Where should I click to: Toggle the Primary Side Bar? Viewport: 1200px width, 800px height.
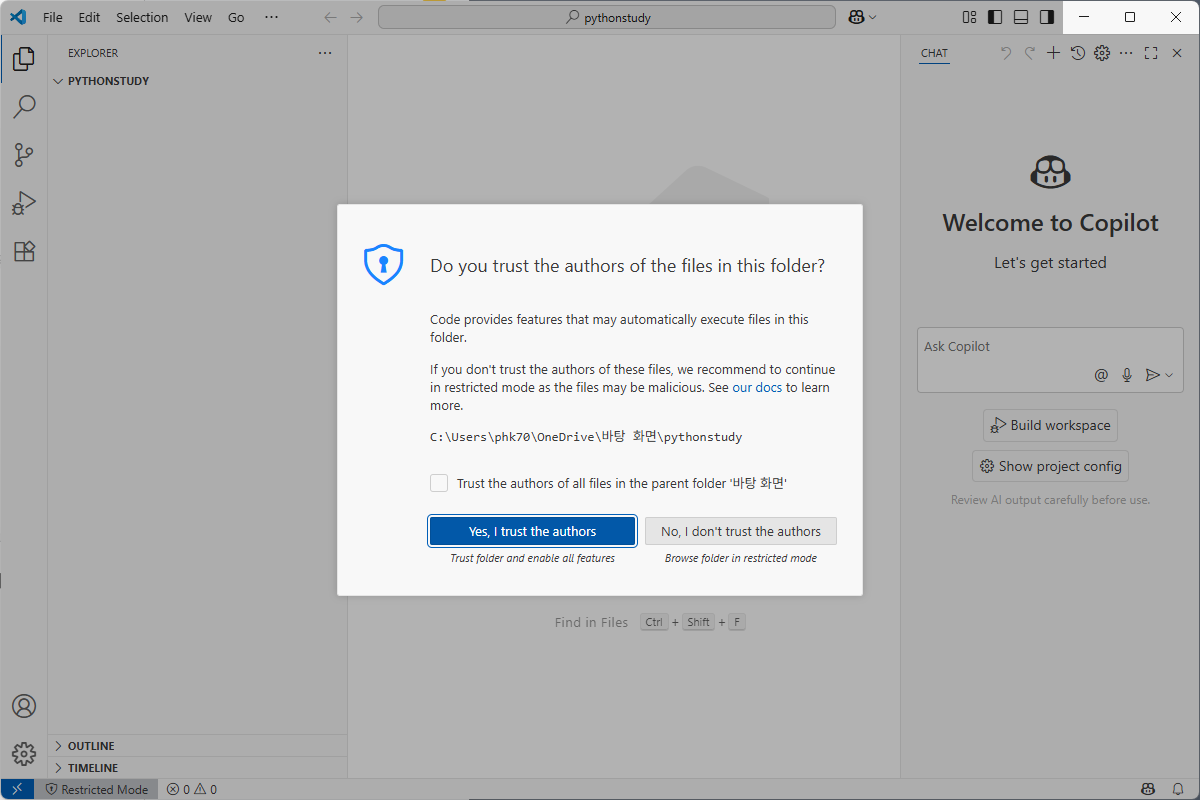click(995, 17)
